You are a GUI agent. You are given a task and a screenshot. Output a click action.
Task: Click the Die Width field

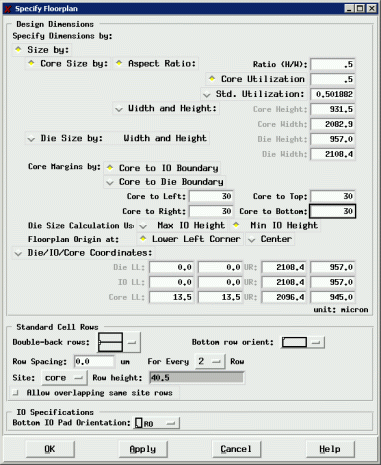click(x=333, y=154)
